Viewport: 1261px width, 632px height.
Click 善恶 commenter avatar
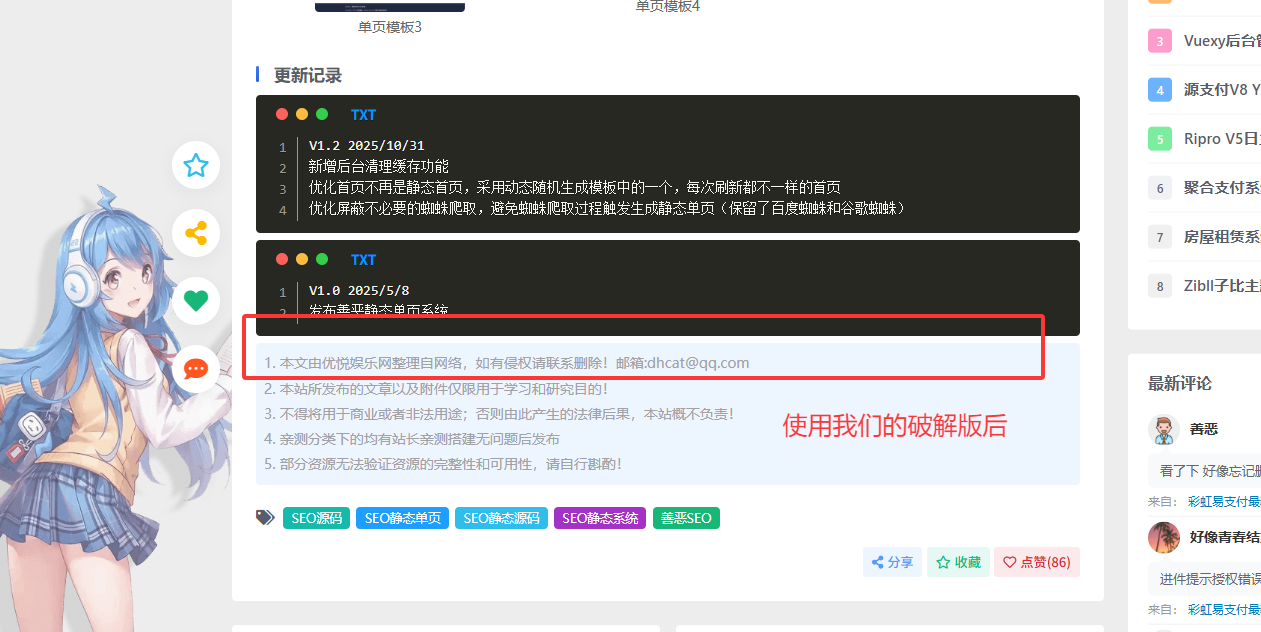(1163, 430)
